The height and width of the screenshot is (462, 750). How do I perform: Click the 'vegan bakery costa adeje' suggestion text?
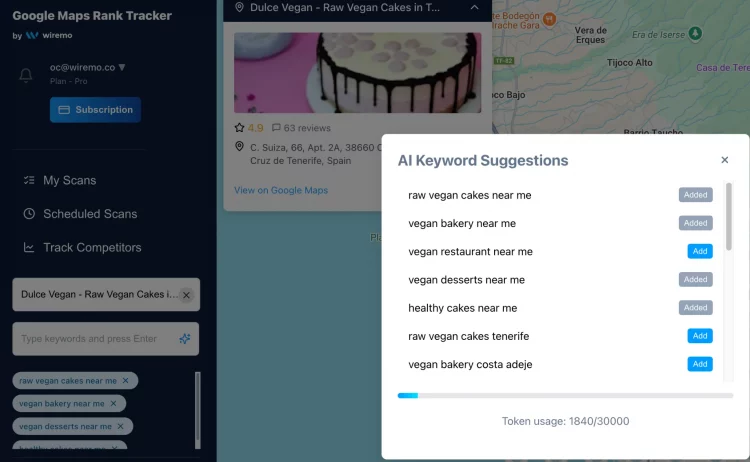(x=470, y=364)
